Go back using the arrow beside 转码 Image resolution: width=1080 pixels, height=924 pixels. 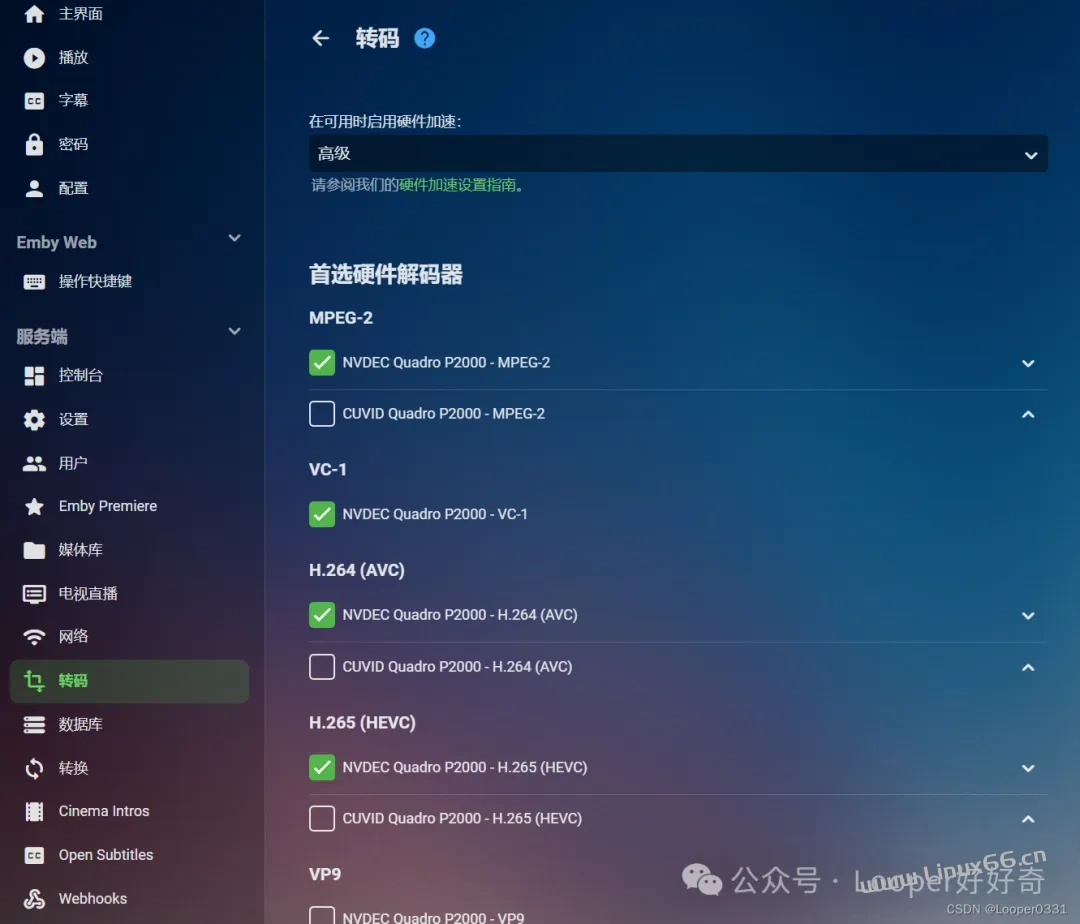click(320, 38)
